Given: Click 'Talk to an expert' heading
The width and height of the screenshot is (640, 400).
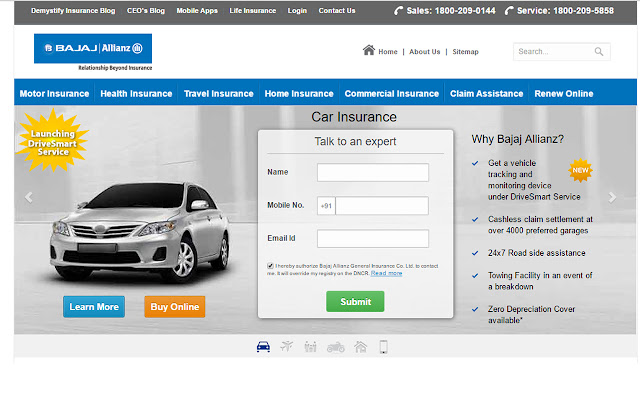Looking at the screenshot, I should 355,142.
